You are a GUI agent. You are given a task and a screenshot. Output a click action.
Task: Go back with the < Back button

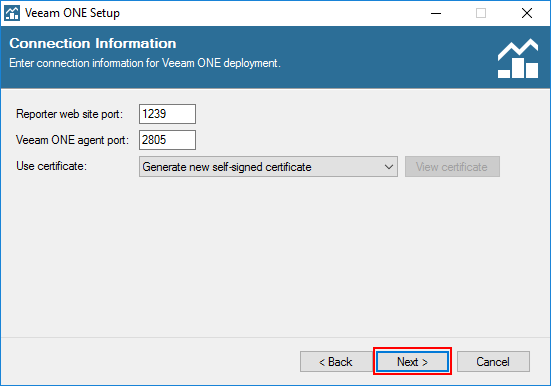point(336,361)
